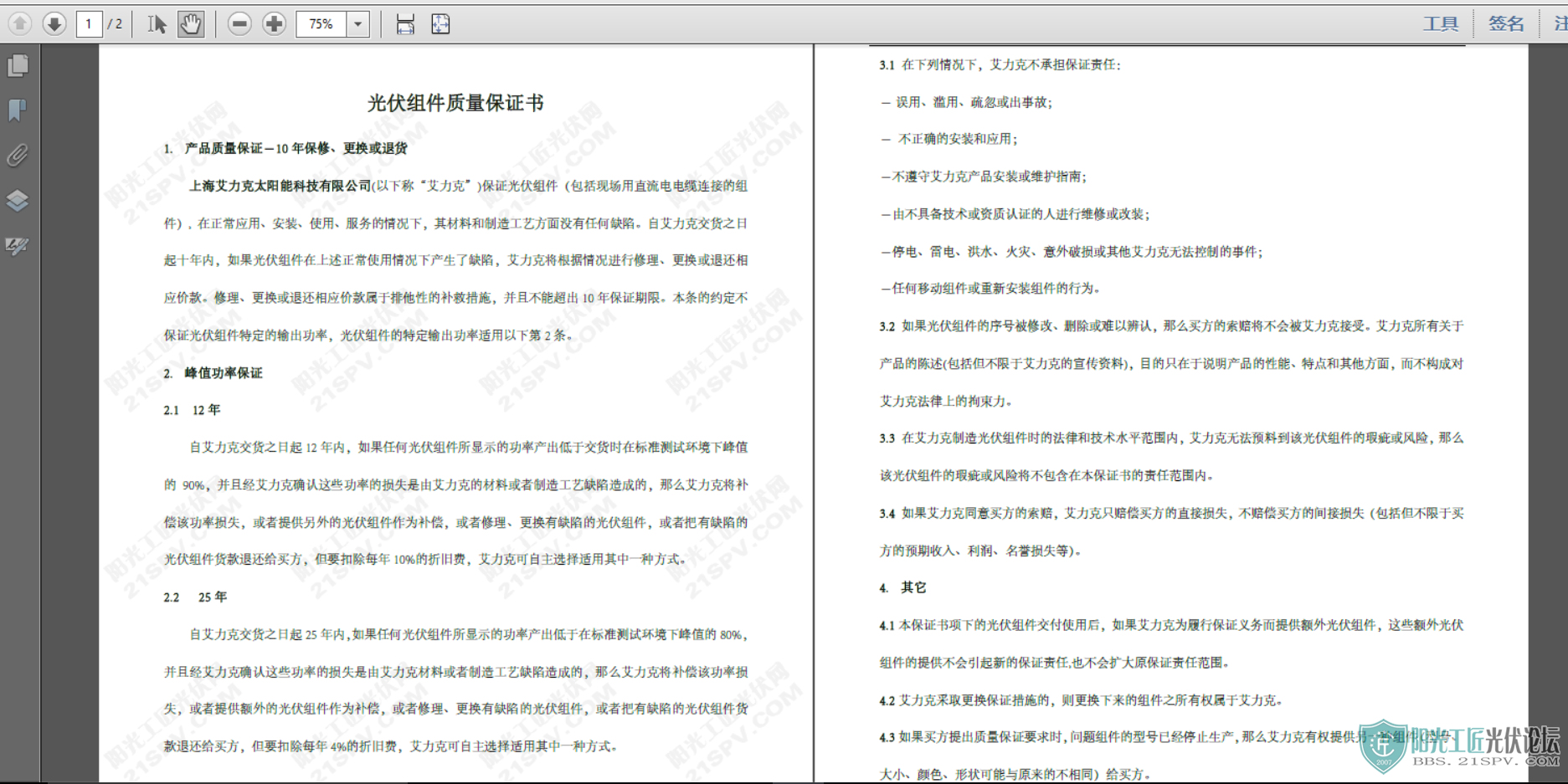Image resolution: width=1568 pixels, height=784 pixels.
Task: Click the document title 光伏组件质量保证书
Action: [x=455, y=103]
